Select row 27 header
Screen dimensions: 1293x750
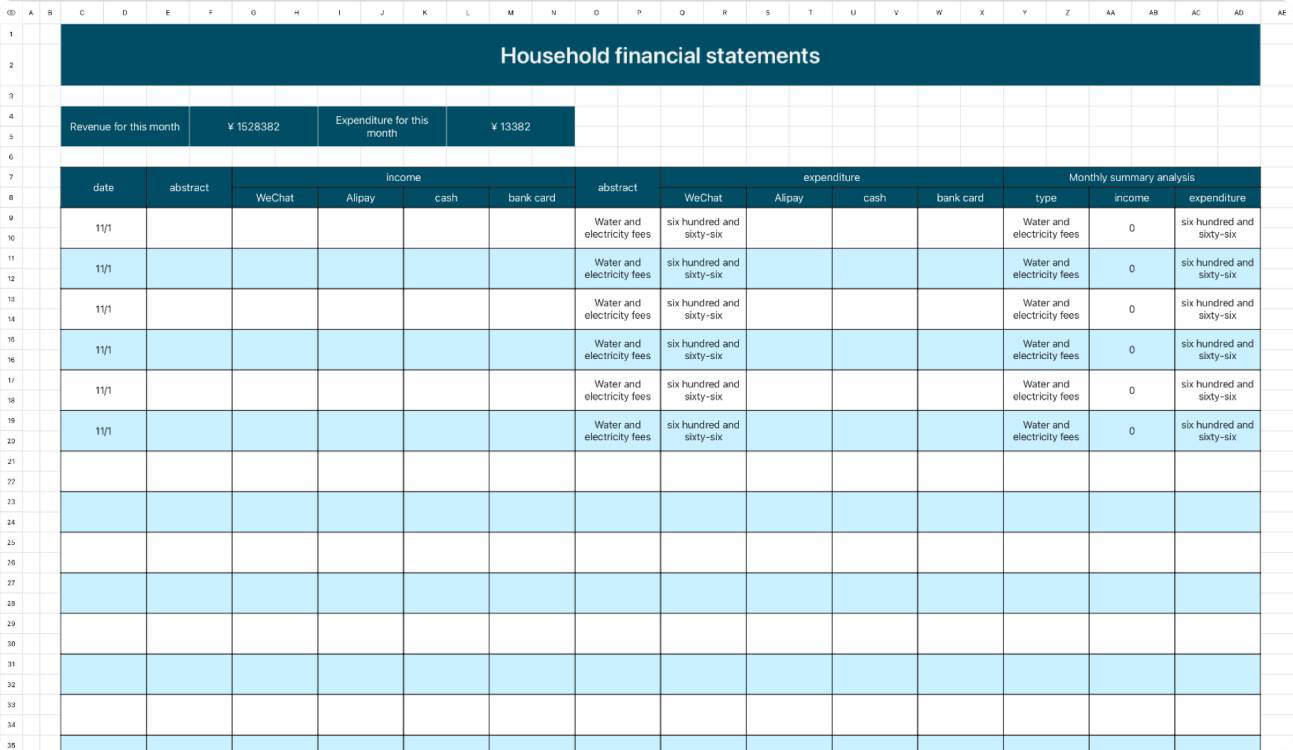(11, 583)
